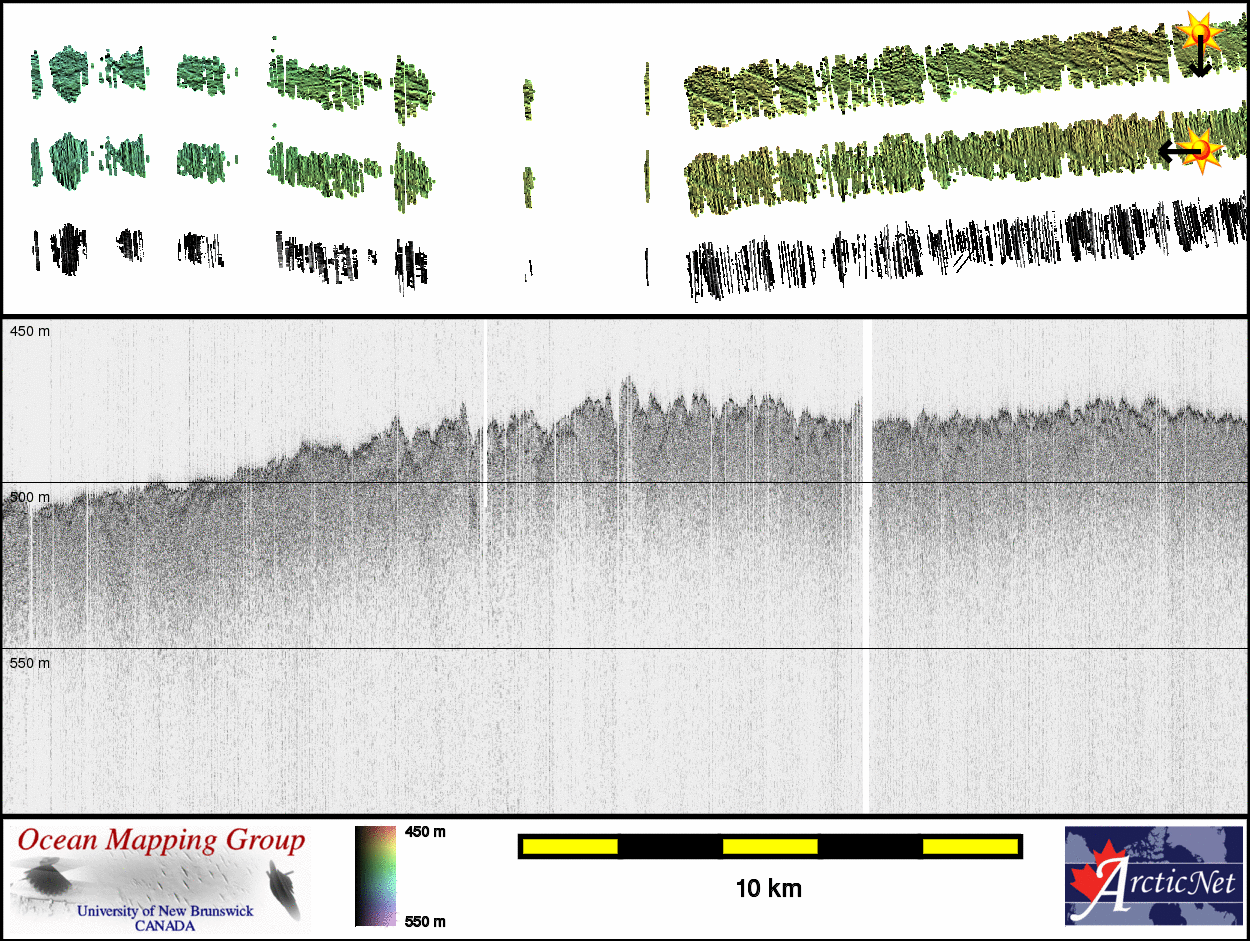Screen dimensions: 1250x941
Task: Click the 10 km scale bar label
Action: point(768,888)
